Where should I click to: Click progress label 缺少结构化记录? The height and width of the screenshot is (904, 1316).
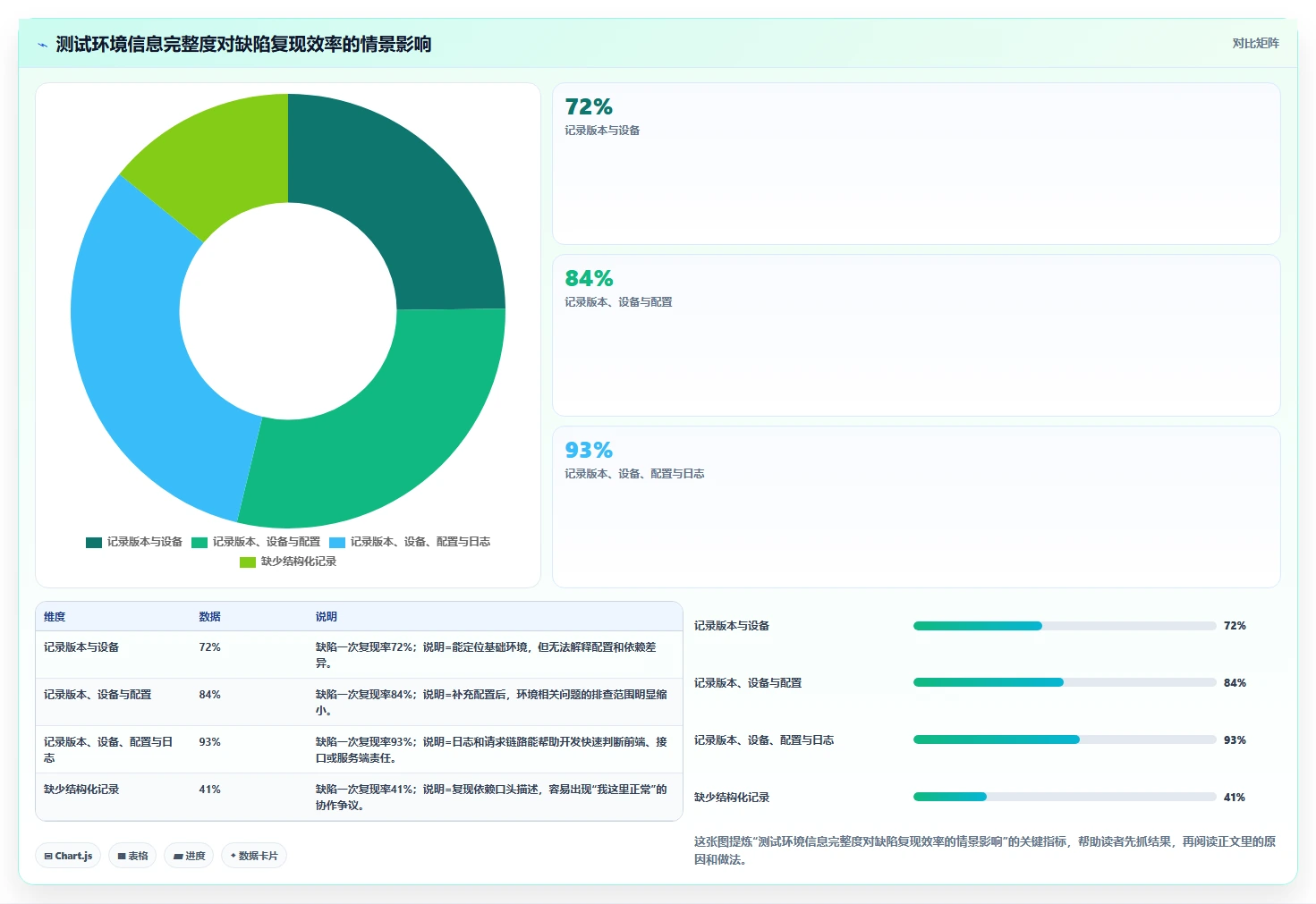coord(732,798)
